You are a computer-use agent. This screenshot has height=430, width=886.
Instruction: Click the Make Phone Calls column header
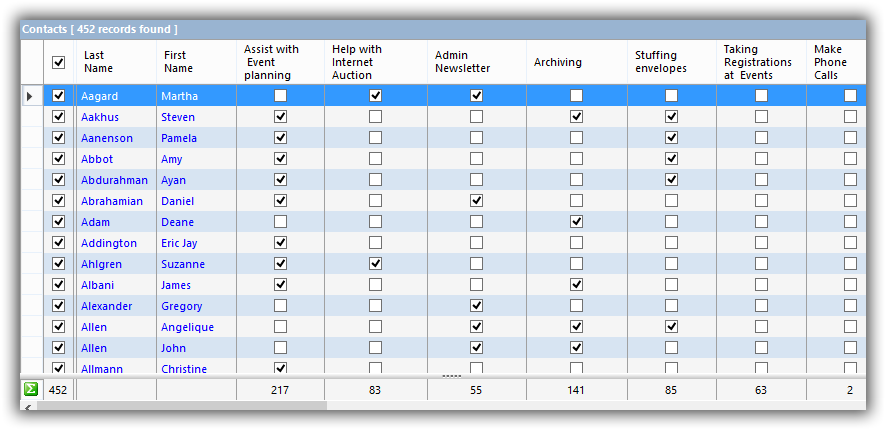coord(830,62)
